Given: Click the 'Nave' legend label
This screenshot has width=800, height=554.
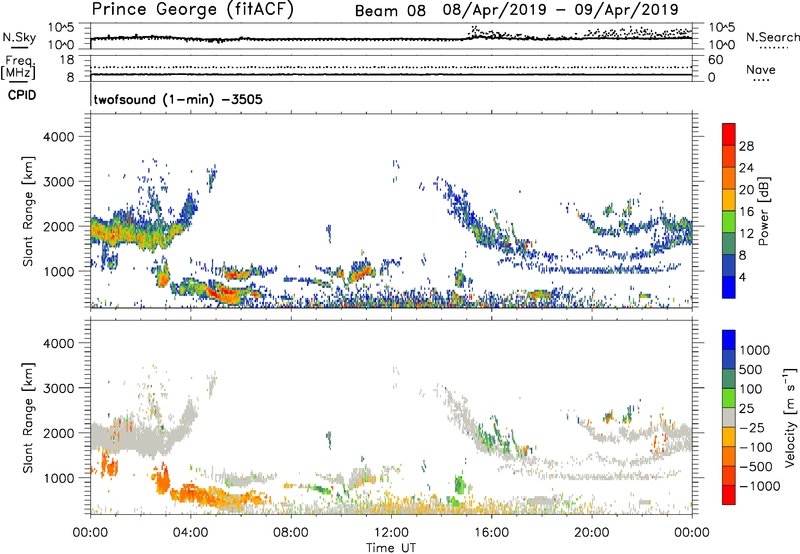Looking at the screenshot, I should (x=761, y=69).
